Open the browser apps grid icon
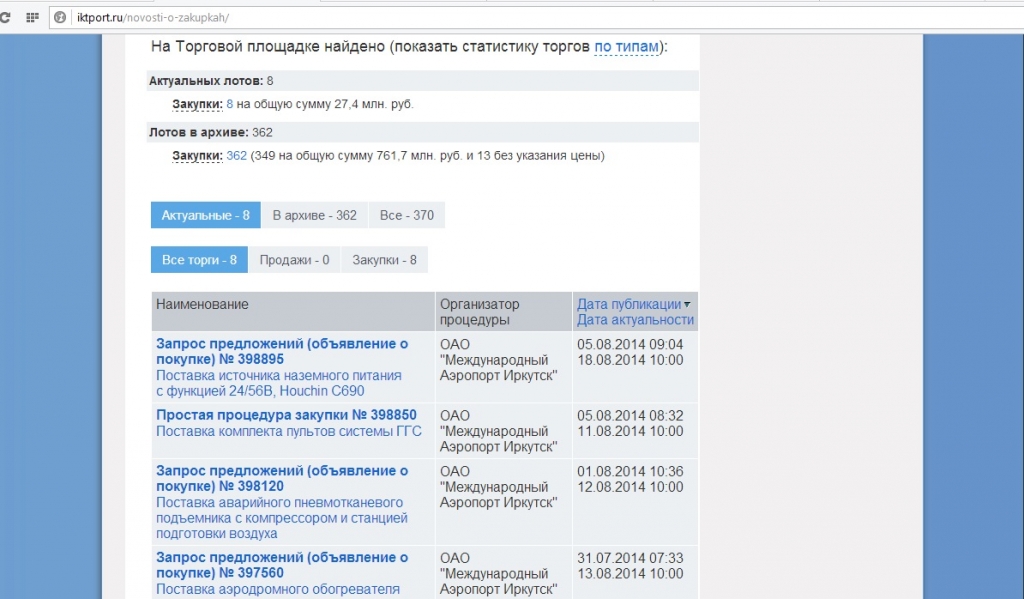Screen dimensions: 1024x599 pos(32,18)
